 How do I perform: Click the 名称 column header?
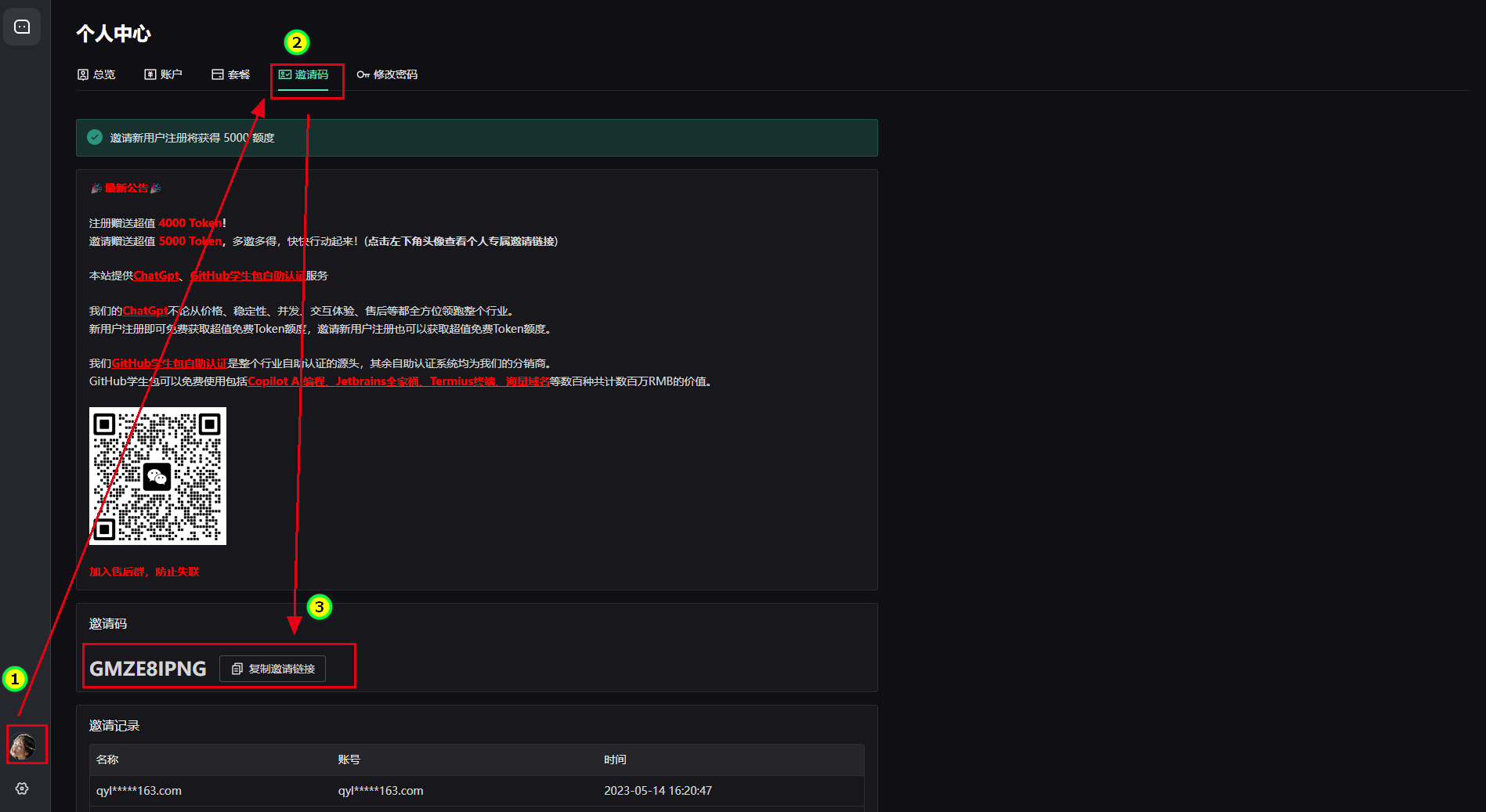tap(107, 760)
